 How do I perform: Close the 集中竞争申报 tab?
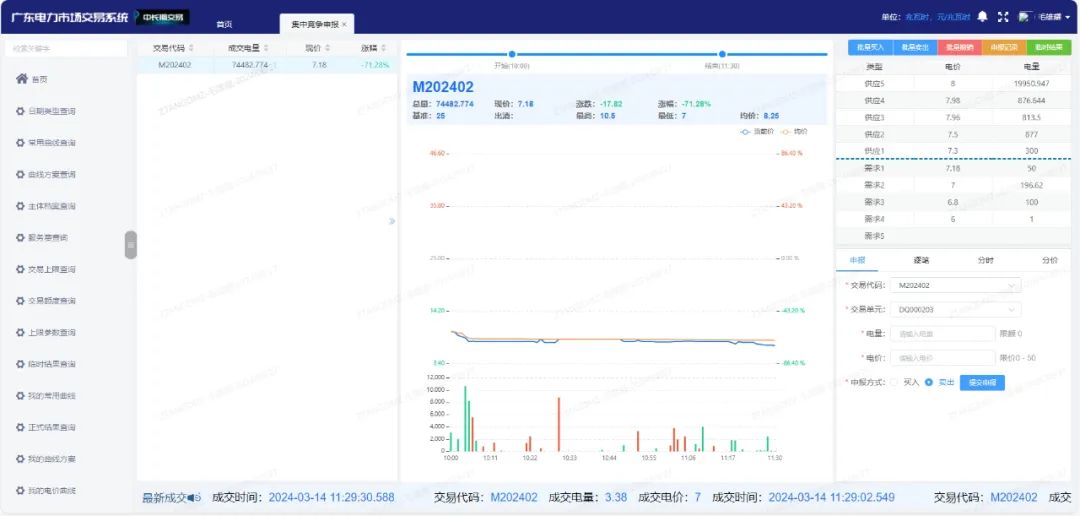pos(345,24)
